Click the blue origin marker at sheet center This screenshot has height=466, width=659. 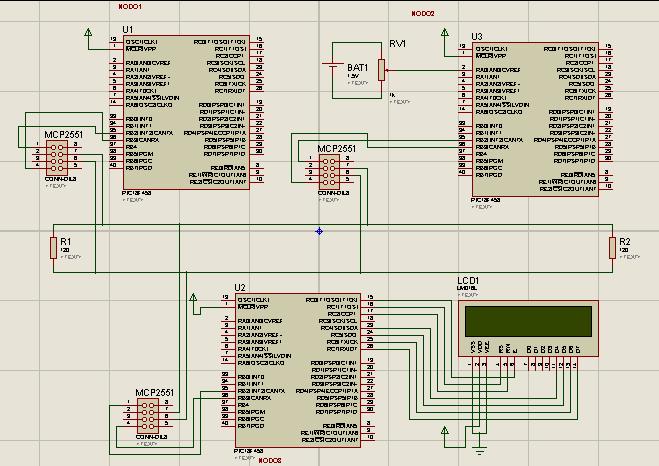point(319,231)
